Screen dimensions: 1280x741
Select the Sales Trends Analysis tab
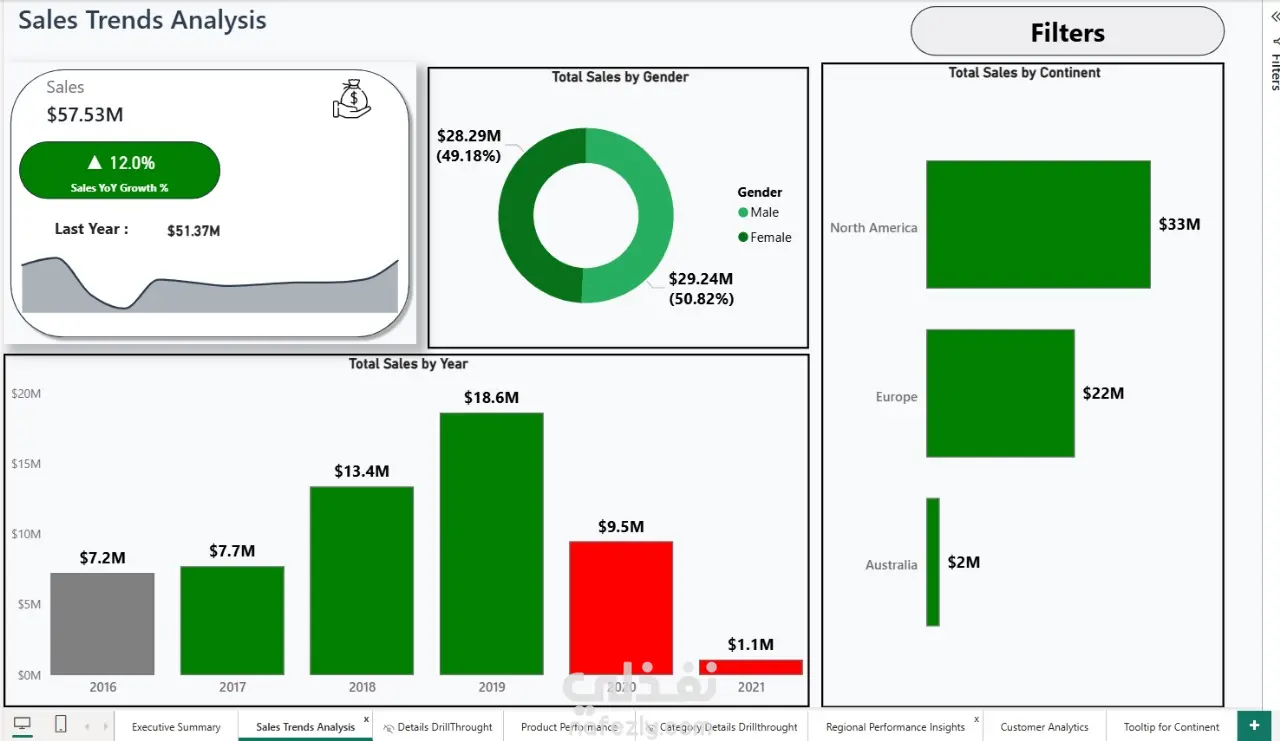[x=305, y=727]
